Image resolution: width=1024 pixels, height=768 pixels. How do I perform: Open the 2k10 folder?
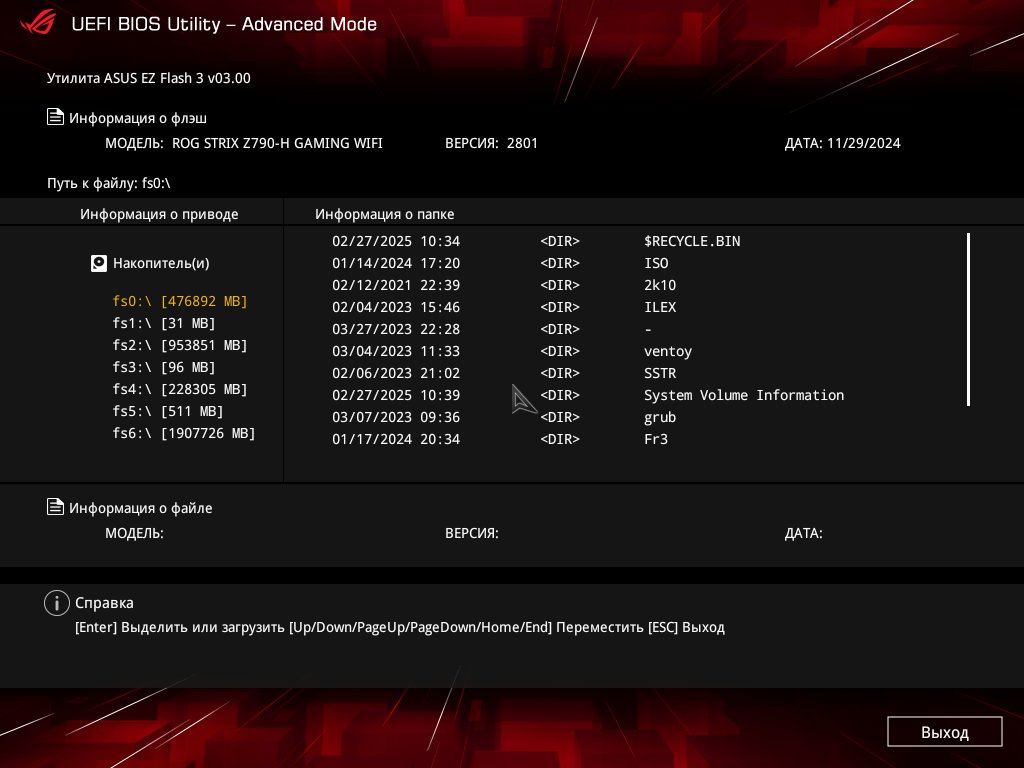coord(660,285)
